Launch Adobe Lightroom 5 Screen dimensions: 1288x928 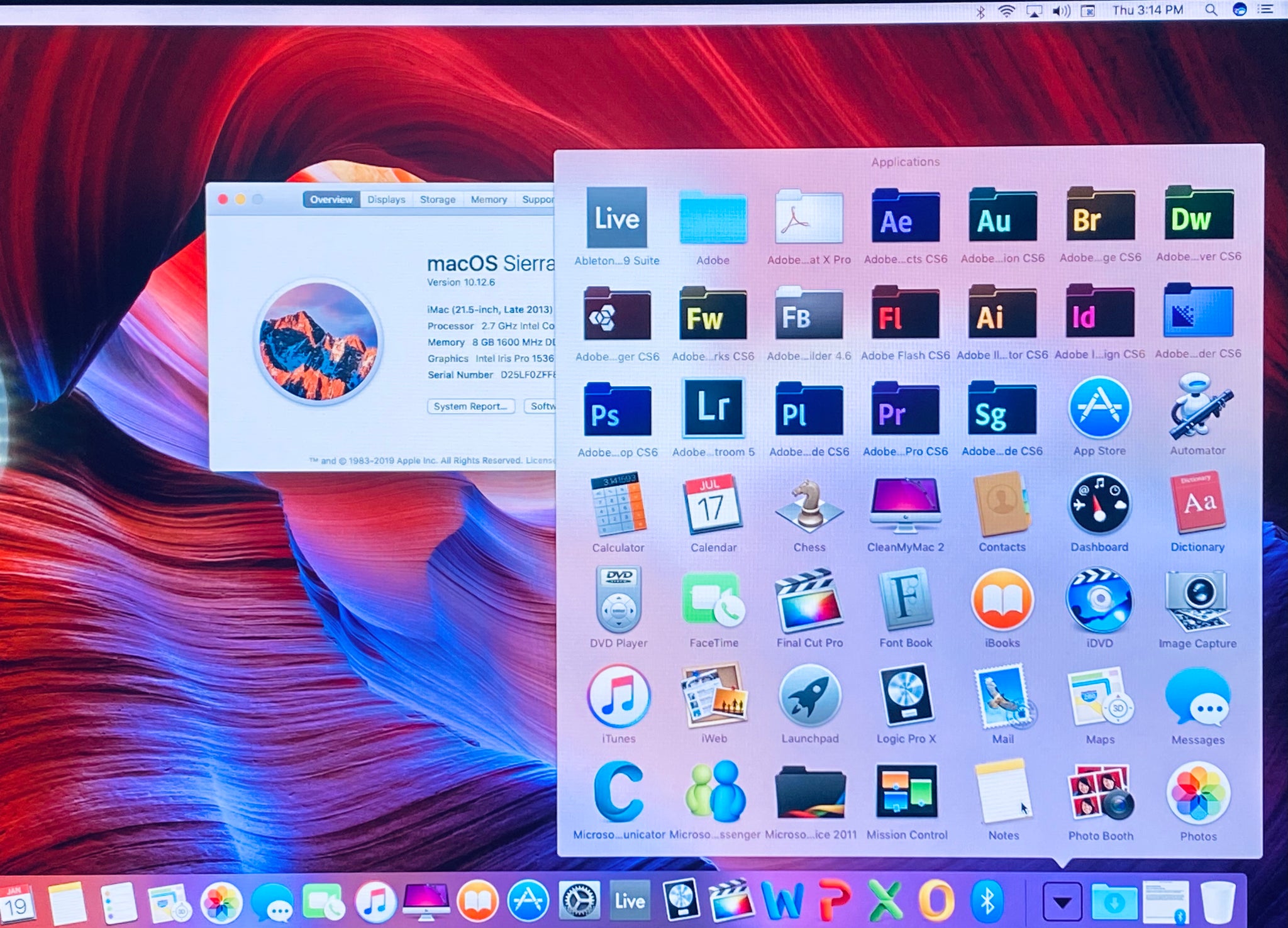point(713,408)
